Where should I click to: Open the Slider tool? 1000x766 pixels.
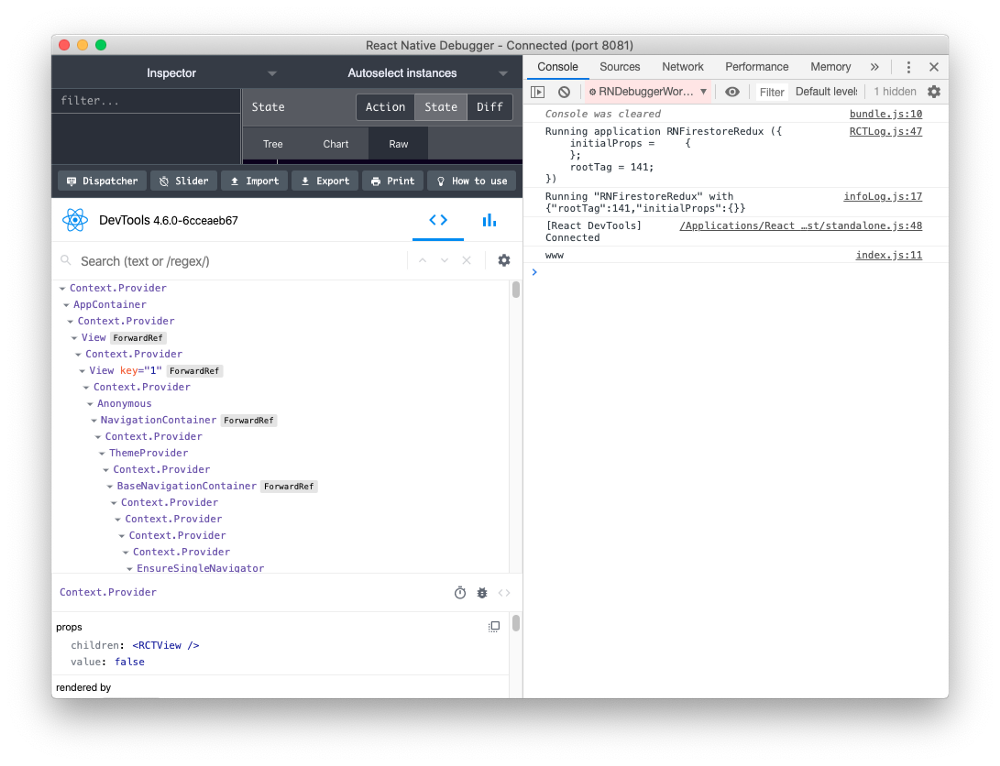[183, 181]
